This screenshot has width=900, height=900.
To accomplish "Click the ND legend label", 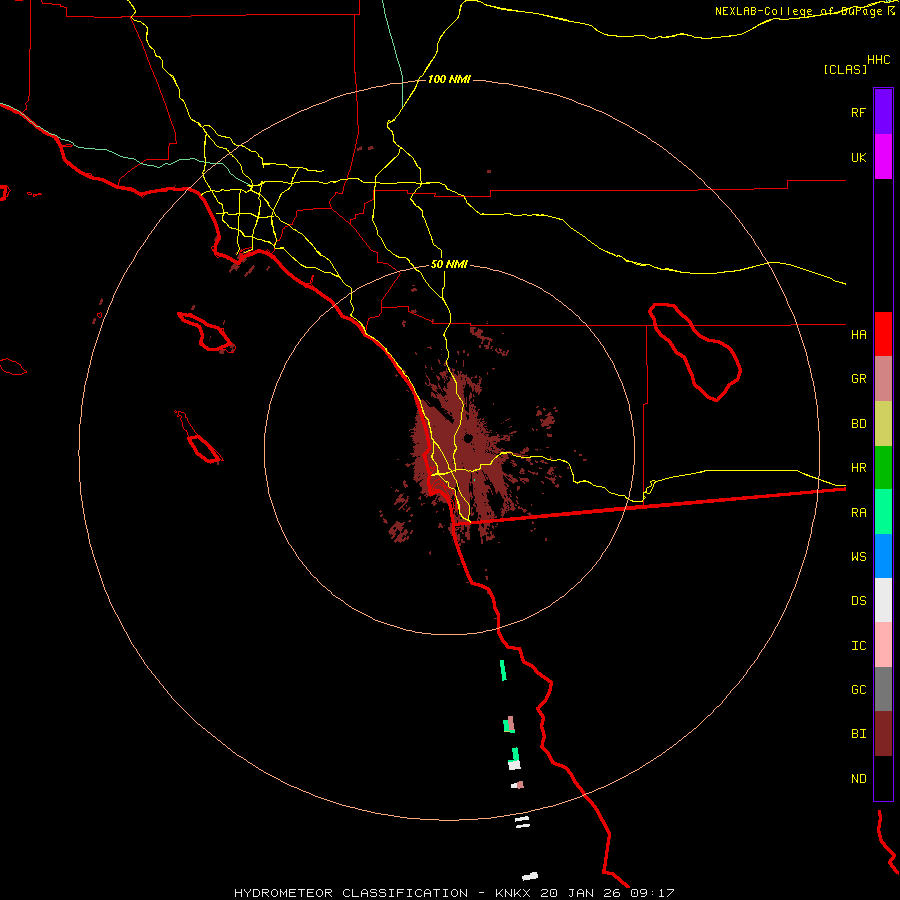I will pyautogui.click(x=858, y=779).
